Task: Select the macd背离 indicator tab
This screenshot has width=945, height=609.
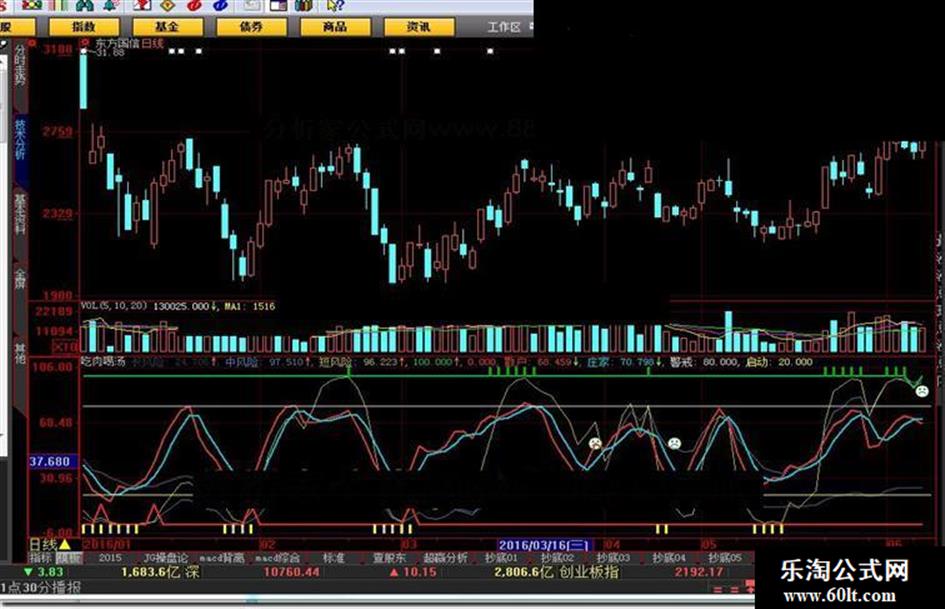Action: point(222,558)
